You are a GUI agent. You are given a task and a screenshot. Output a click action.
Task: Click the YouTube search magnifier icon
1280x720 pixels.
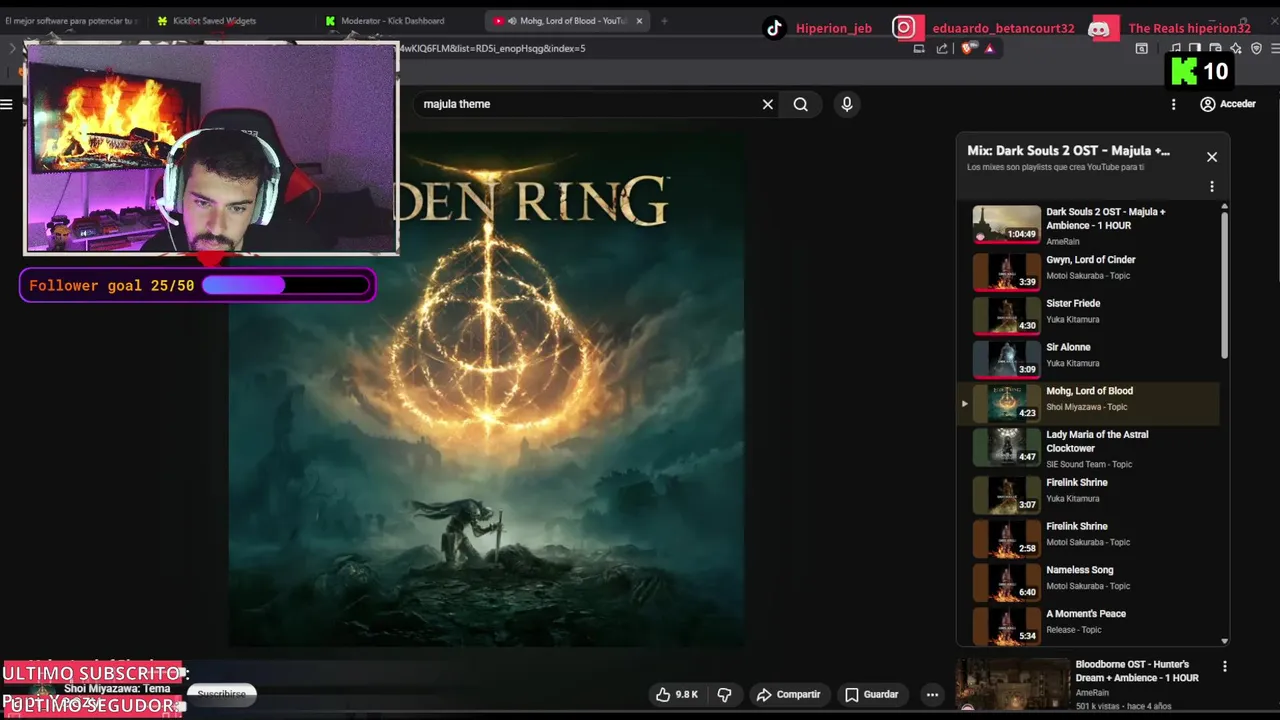(800, 104)
